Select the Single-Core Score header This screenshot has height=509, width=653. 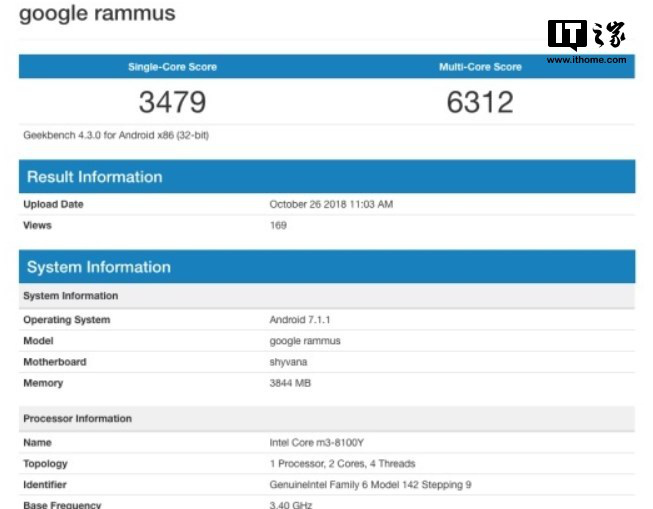point(172,67)
